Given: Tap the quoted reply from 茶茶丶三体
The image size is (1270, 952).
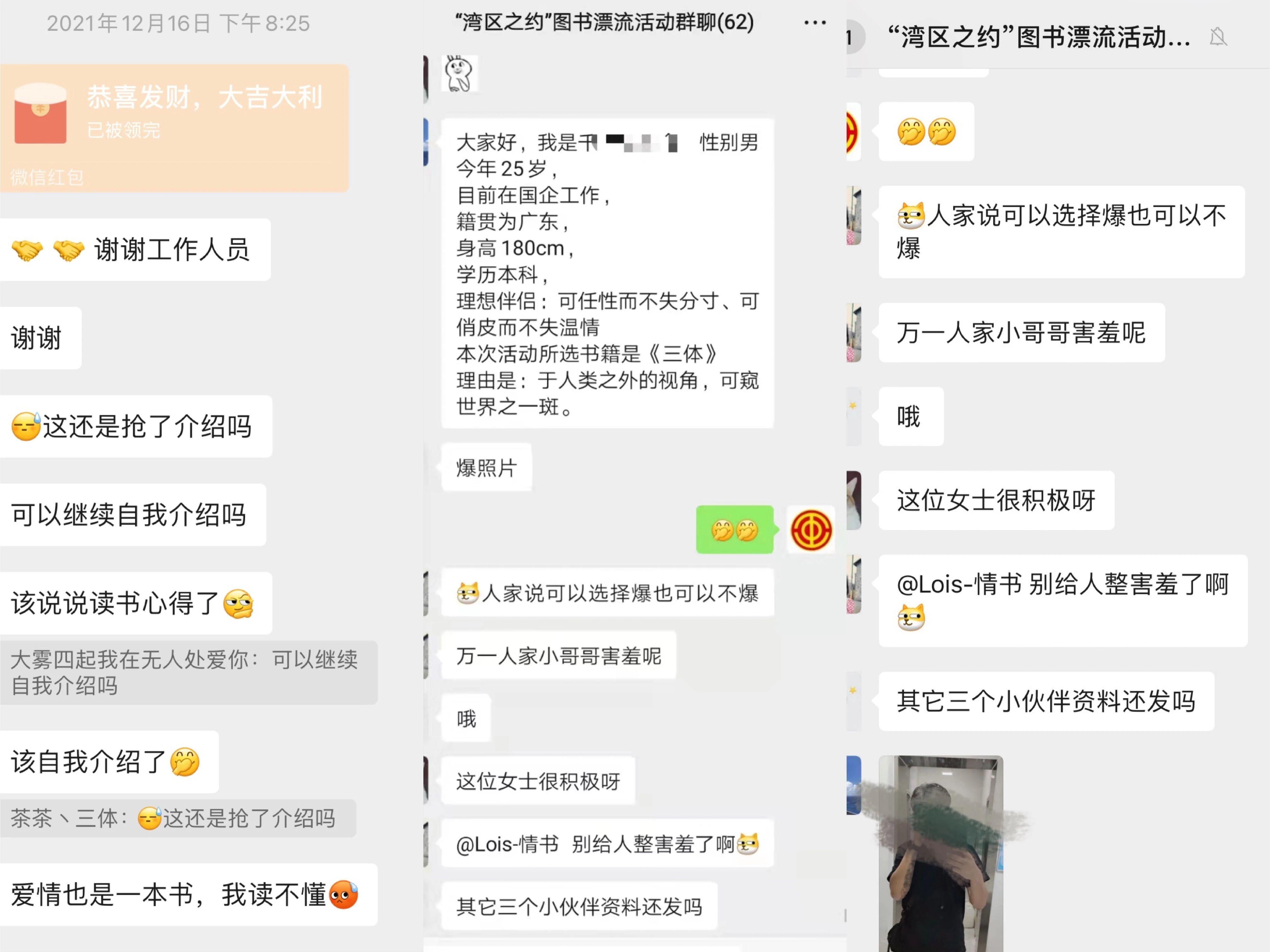Looking at the screenshot, I should [178, 818].
